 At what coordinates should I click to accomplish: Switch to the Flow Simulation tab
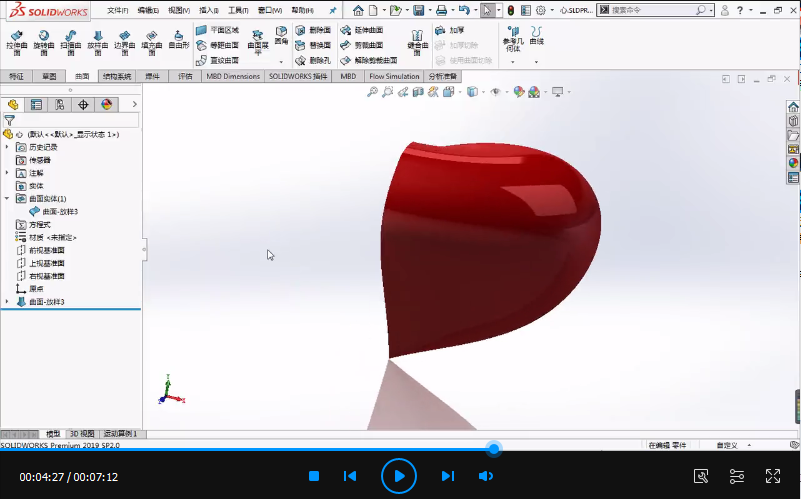click(x=394, y=76)
